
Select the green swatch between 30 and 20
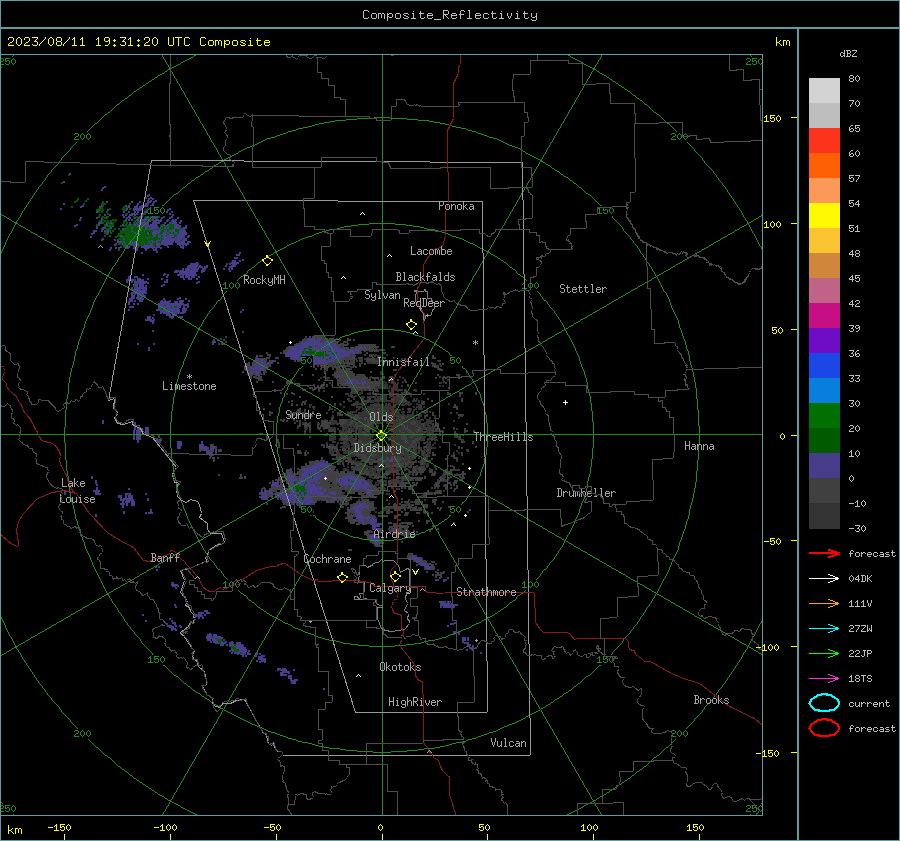[x=824, y=415]
